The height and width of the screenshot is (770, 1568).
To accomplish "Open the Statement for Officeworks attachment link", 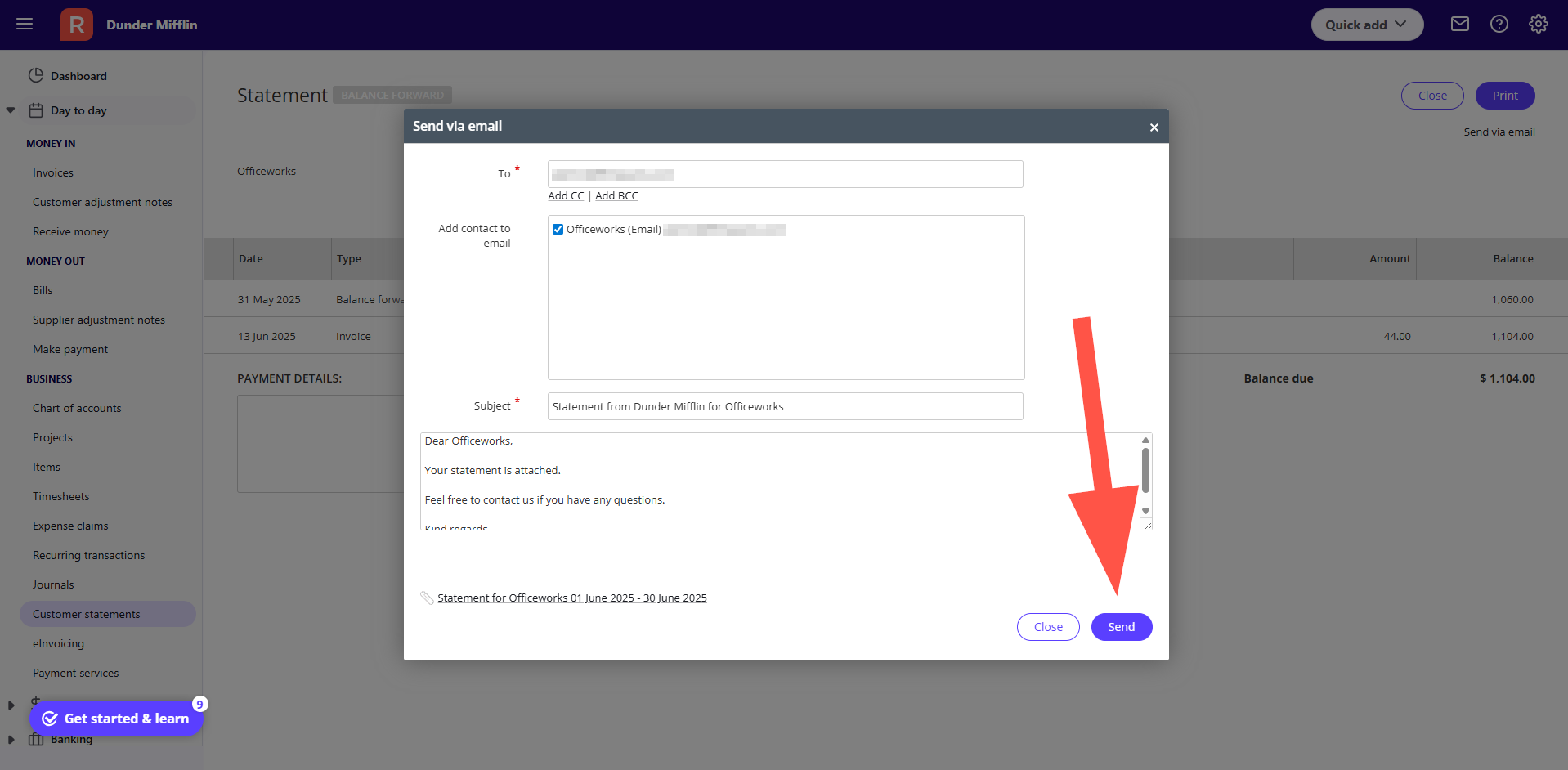I will tap(572, 598).
